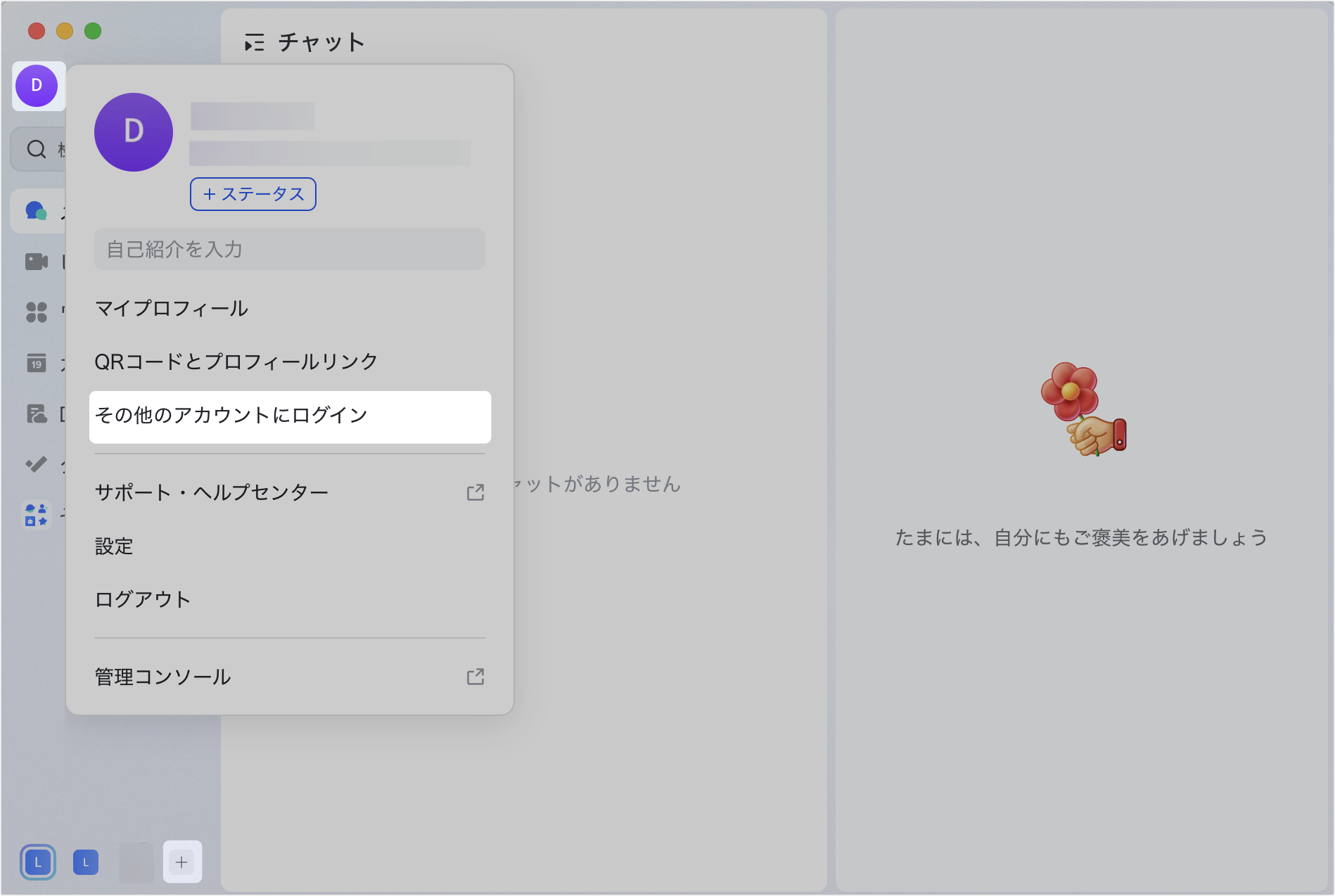Image resolution: width=1335 pixels, height=896 pixels.
Task: Open the four-circle workplace icon
Action: 36,312
